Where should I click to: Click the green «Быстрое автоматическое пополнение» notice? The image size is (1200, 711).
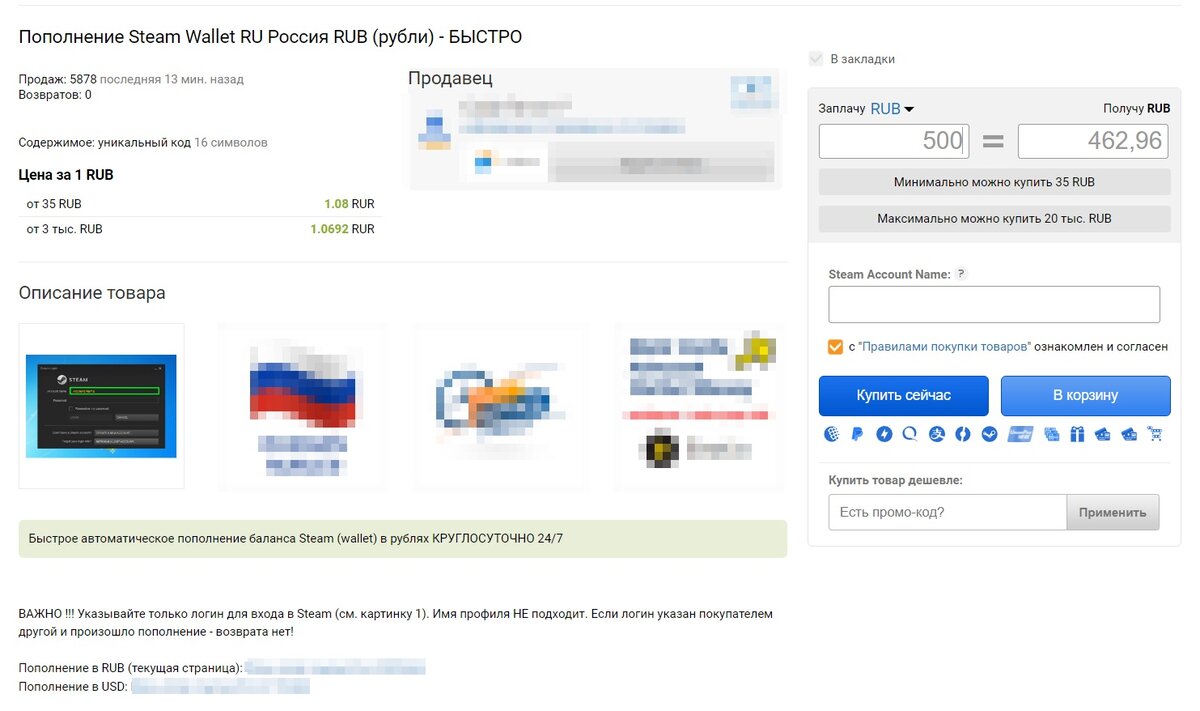pyautogui.click(x=403, y=539)
